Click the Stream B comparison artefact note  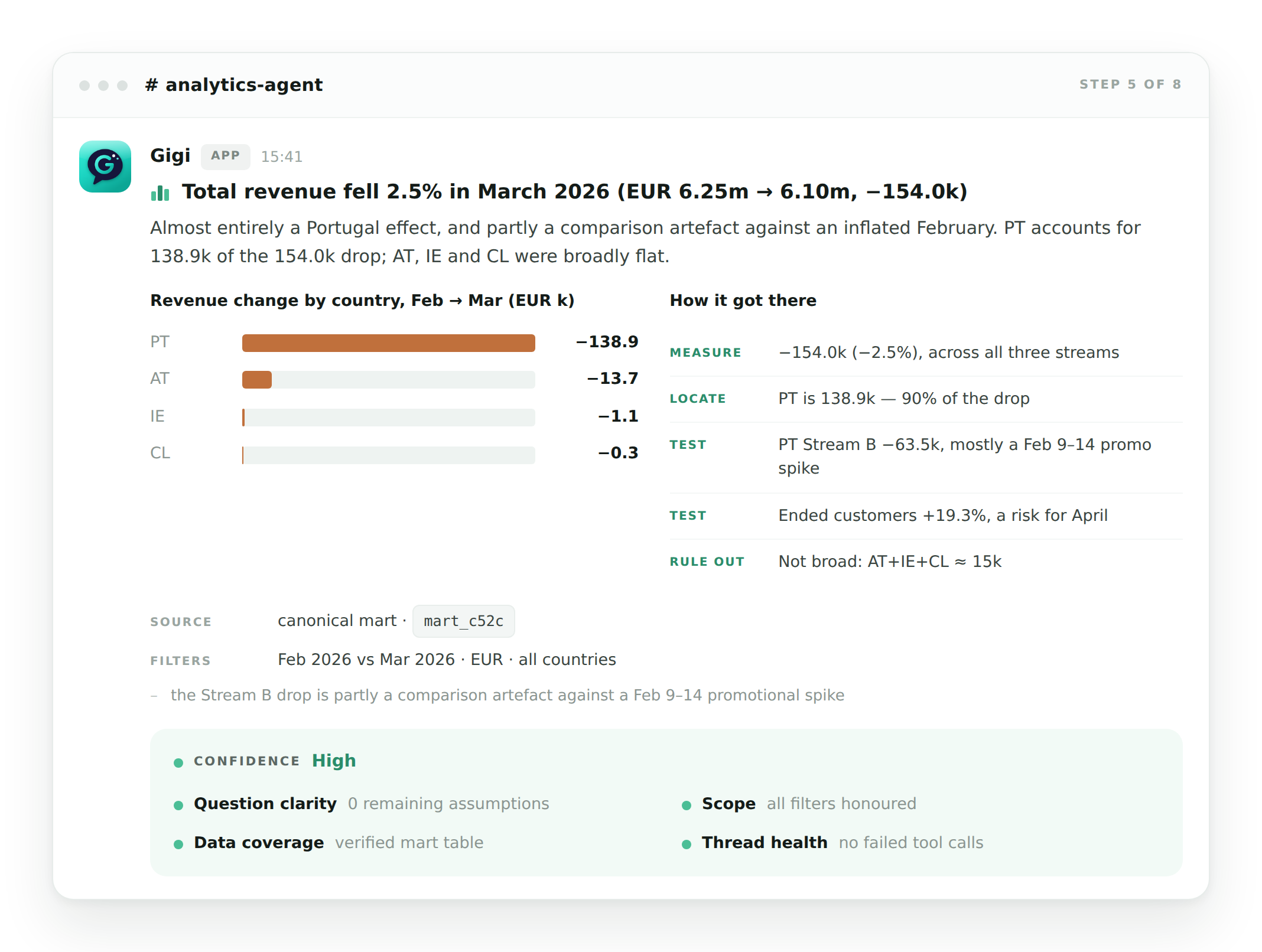coord(507,695)
